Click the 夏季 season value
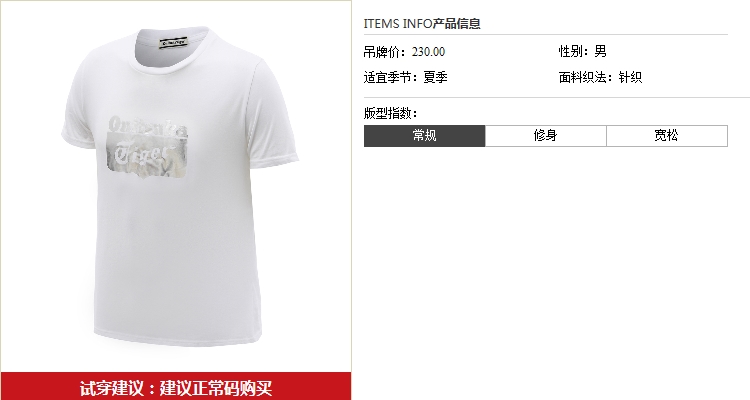The height and width of the screenshot is (400, 750). [x=435, y=77]
